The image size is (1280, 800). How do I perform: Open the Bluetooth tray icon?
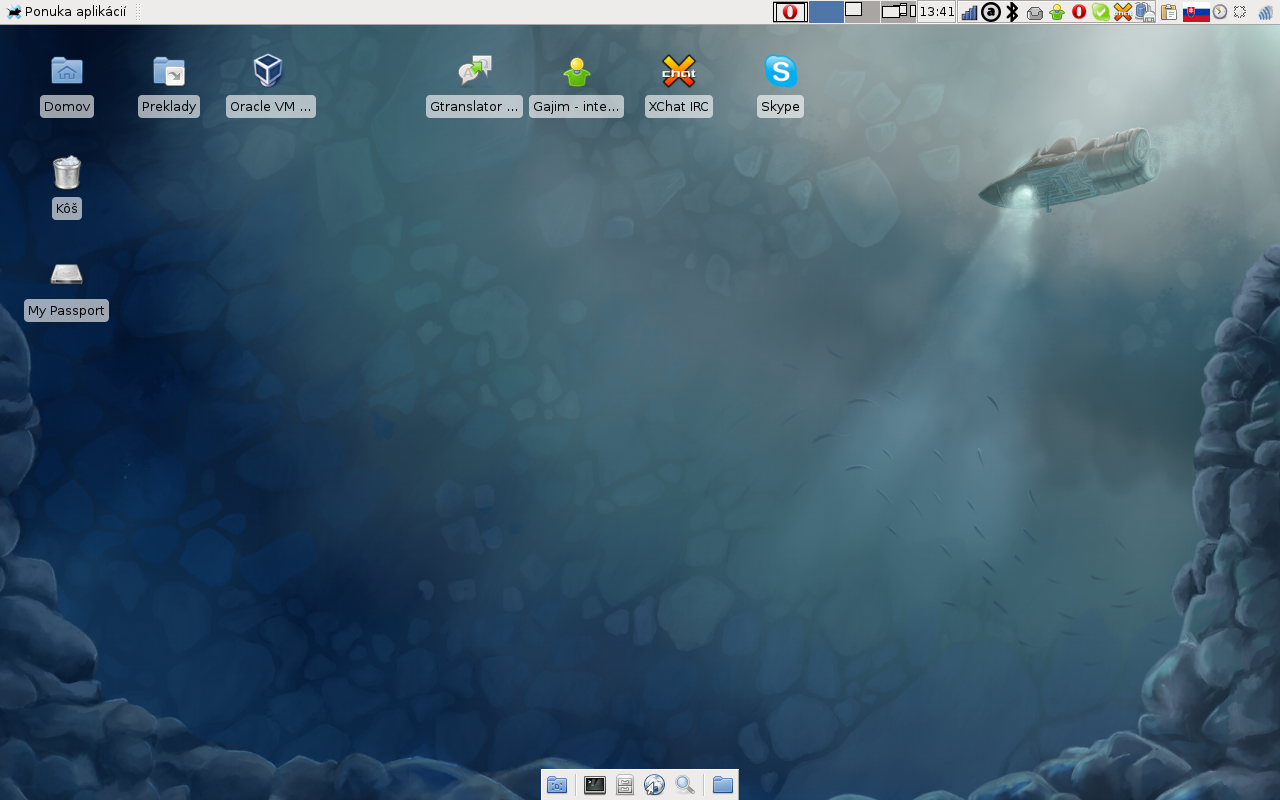click(1012, 12)
